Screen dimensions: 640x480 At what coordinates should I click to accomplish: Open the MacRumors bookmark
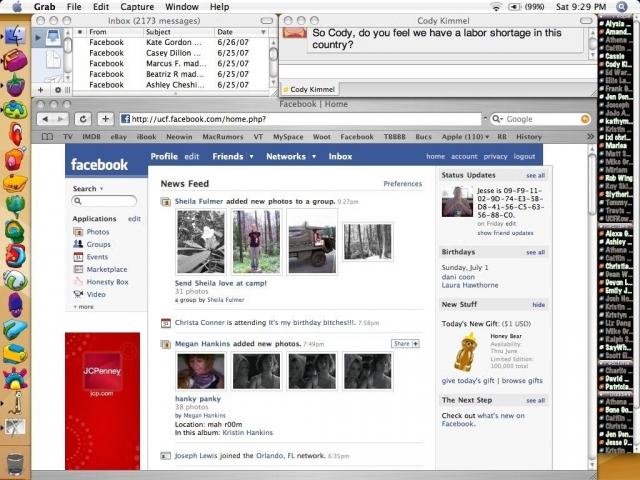tap(222, 137)
